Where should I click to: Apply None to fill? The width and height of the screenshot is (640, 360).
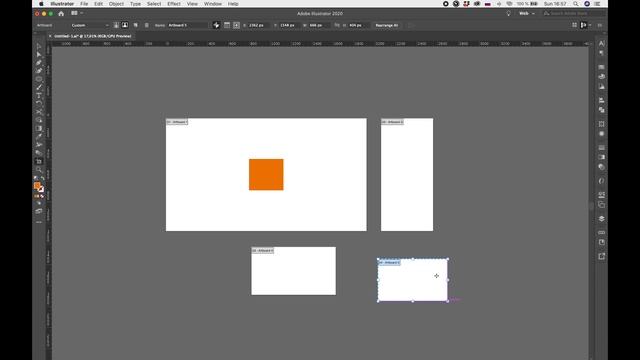point(42,196)
